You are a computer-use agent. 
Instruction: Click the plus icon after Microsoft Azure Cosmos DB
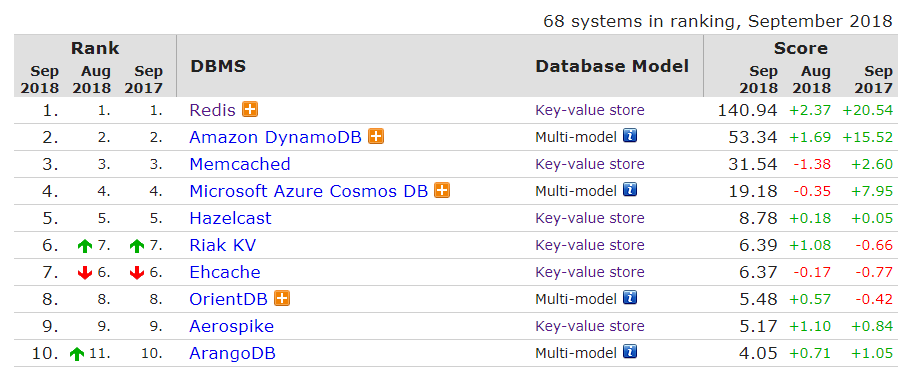[x=442, y=191]
